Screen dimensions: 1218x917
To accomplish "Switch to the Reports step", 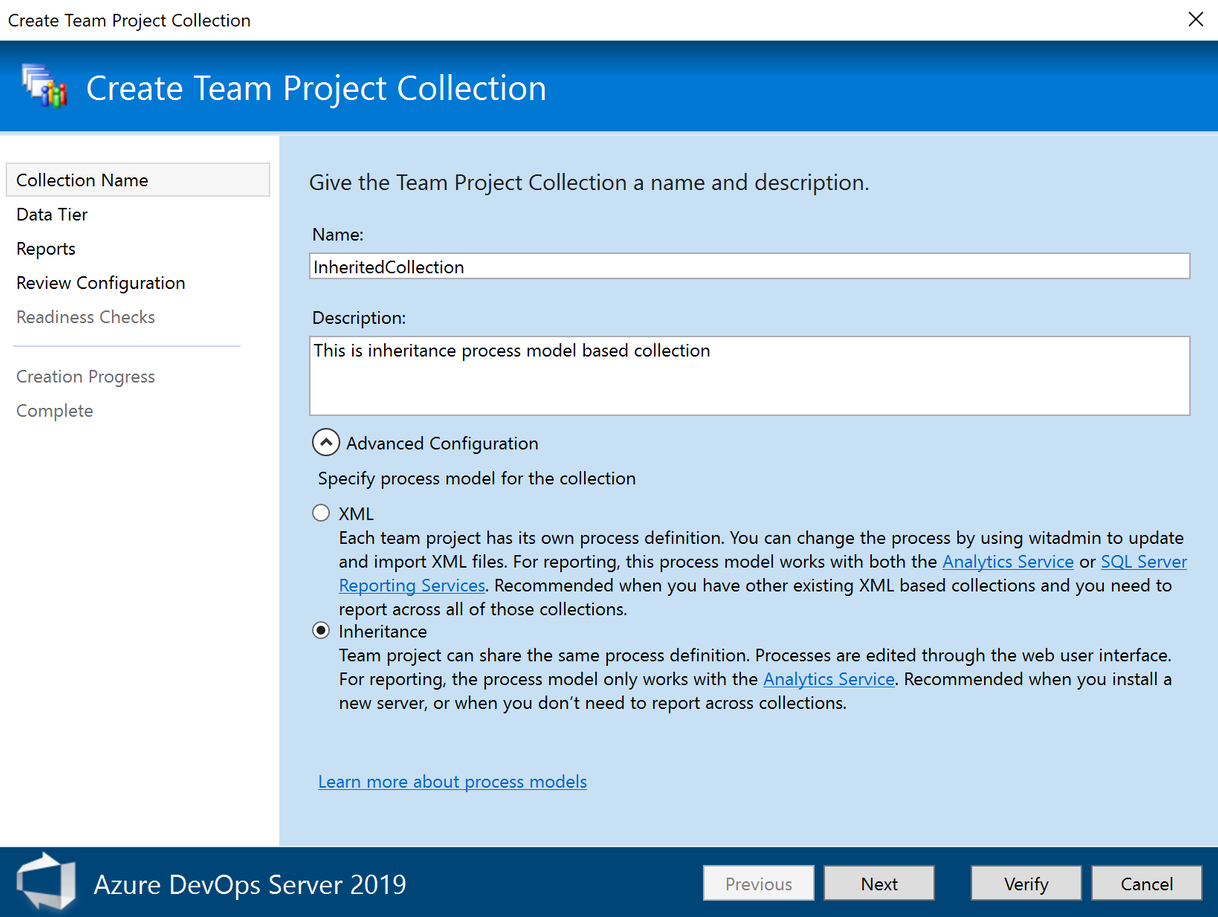I will (46, 248).
